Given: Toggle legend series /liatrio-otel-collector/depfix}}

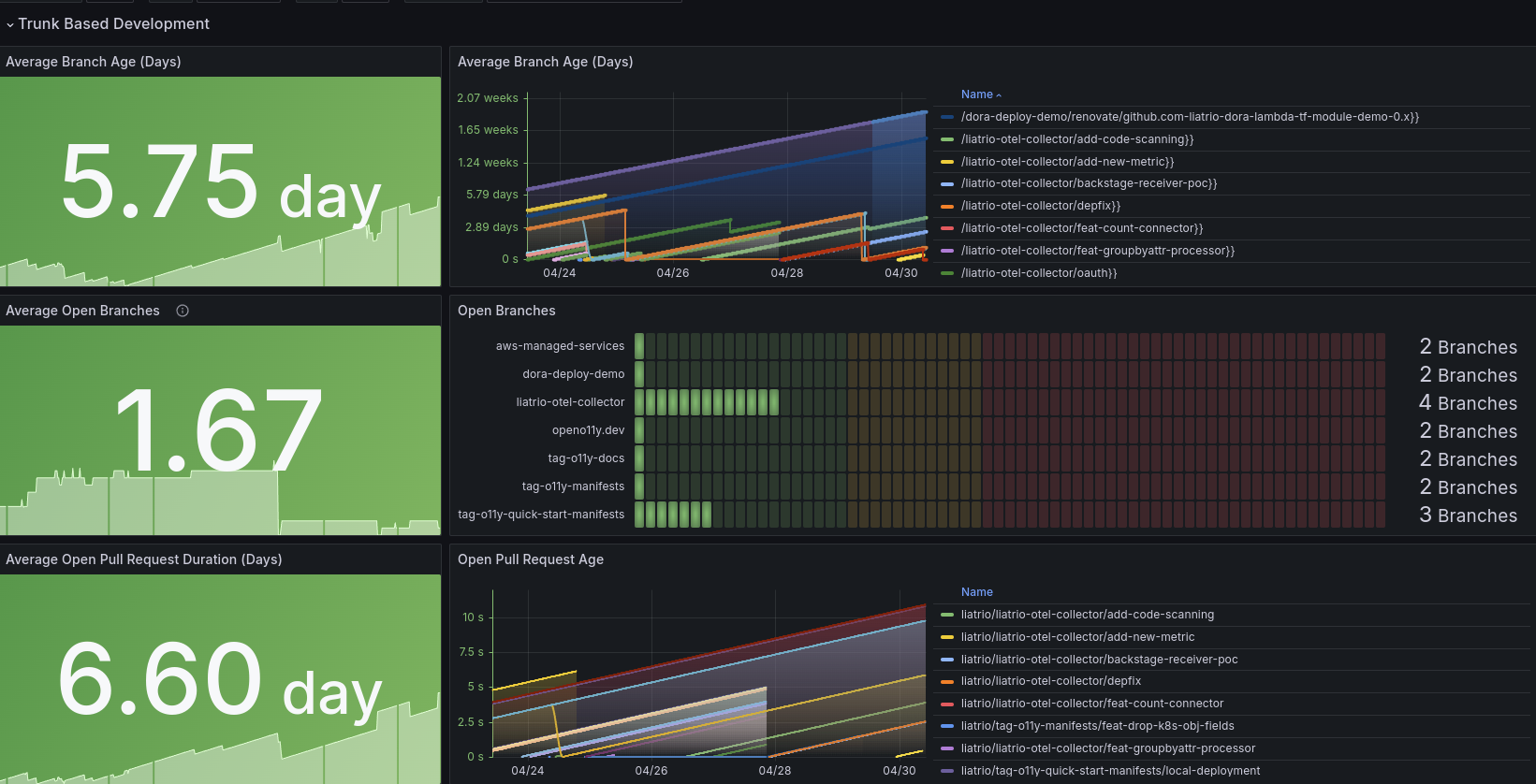Looking at the screenshot, I should pyautogui.click(x=1041, y=206).
